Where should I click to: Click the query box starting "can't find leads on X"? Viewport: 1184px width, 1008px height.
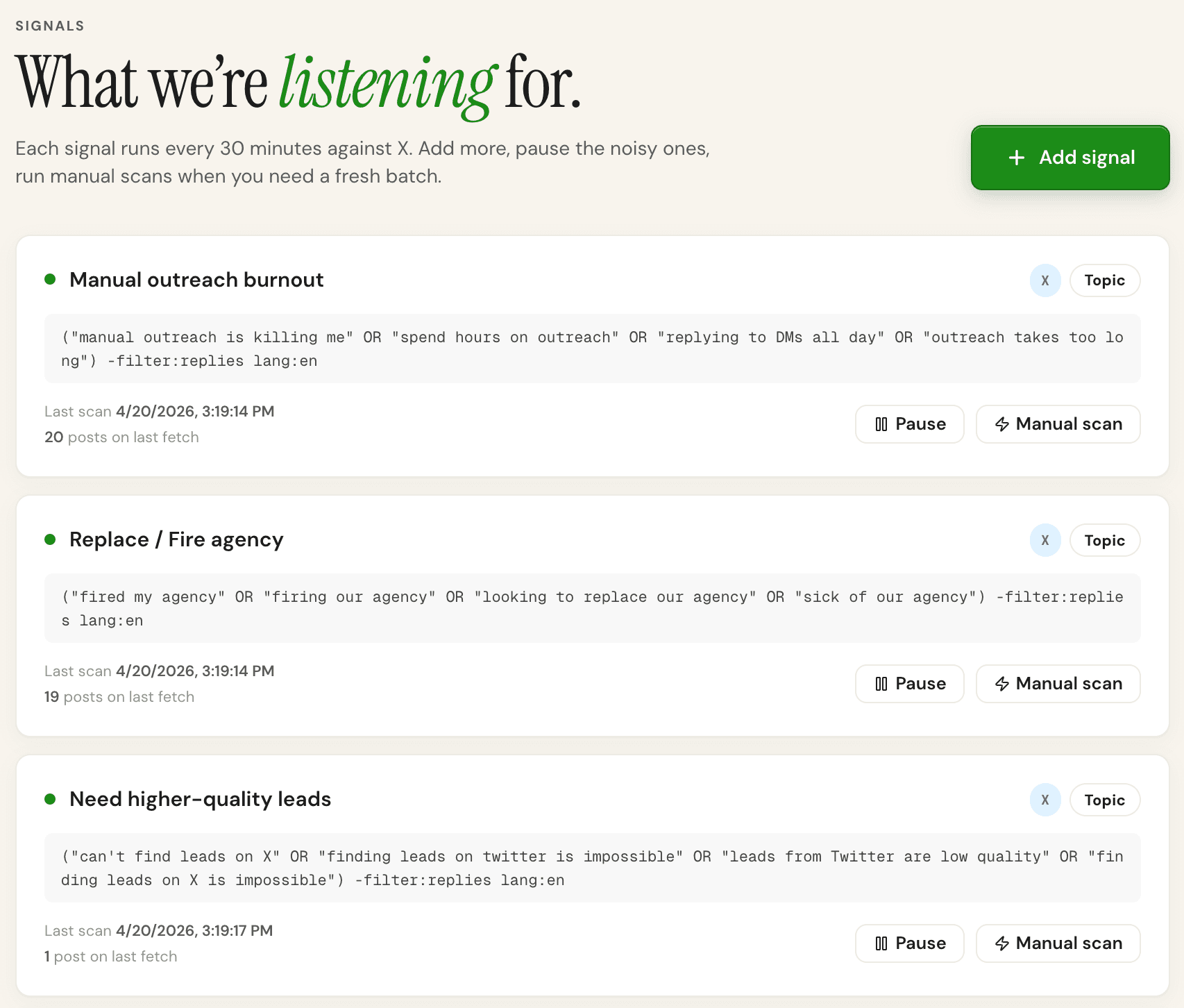point(593,868)
